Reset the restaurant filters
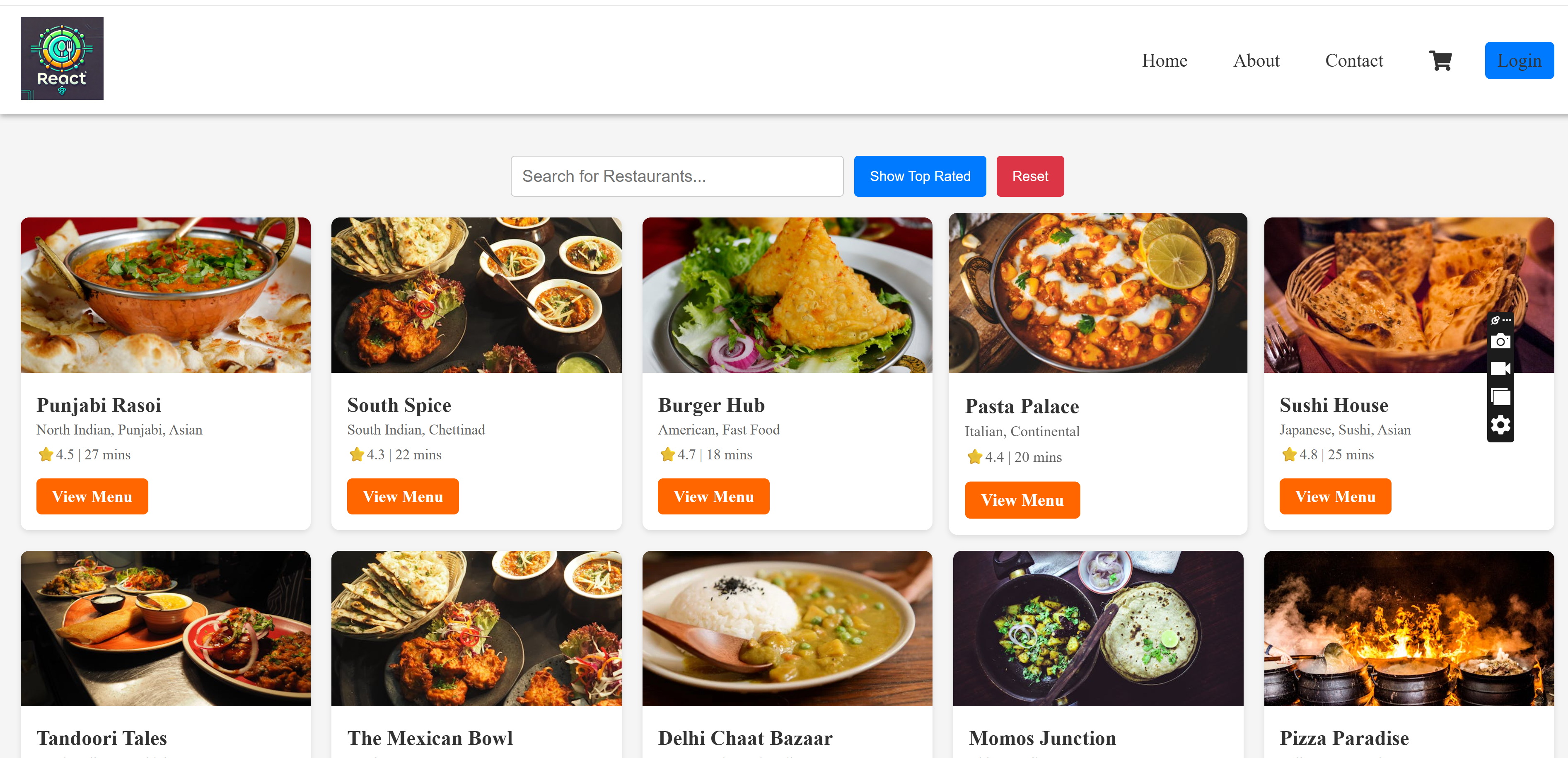The image size is (1568, 758). [1029, 176]
